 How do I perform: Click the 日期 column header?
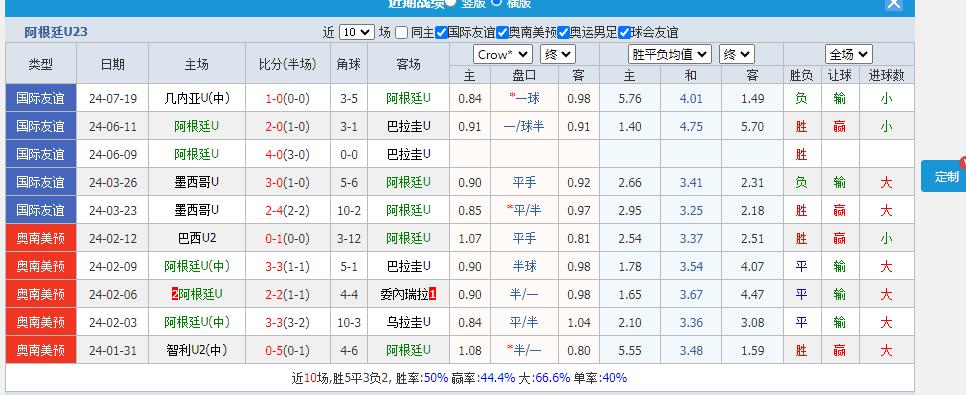coord(113,63)
